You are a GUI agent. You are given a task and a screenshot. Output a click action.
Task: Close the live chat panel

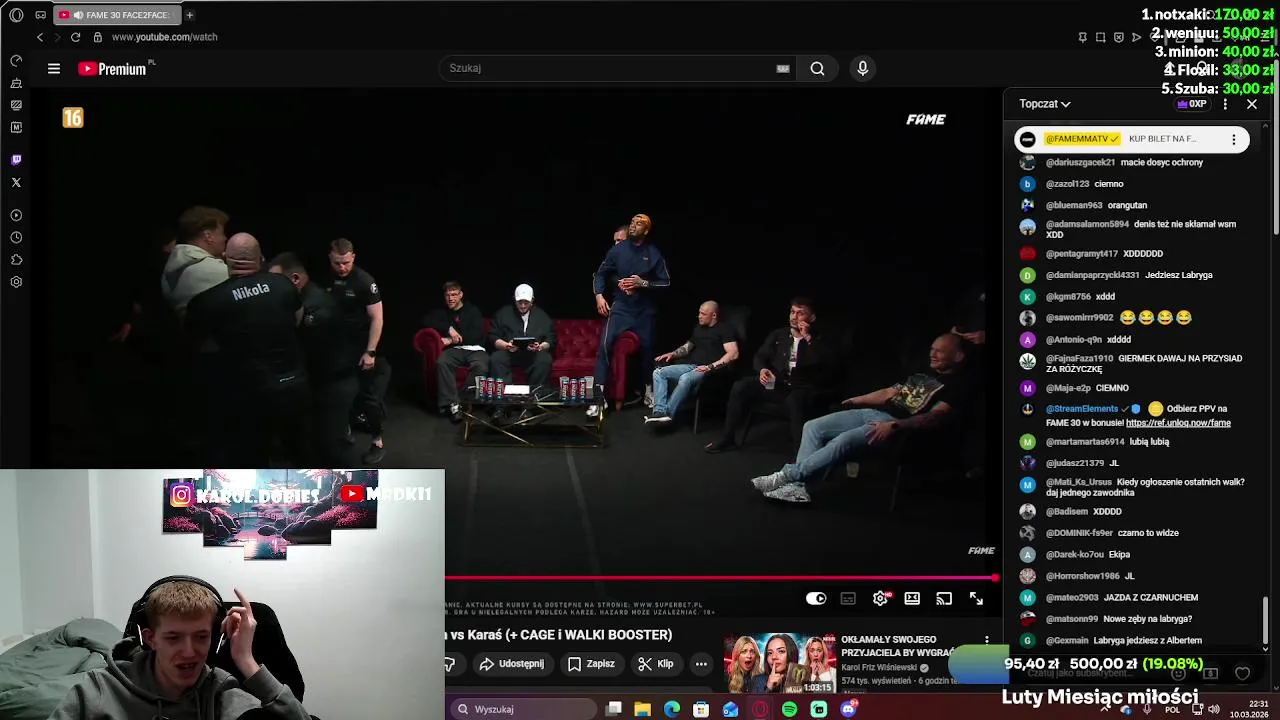point(1252,104)
